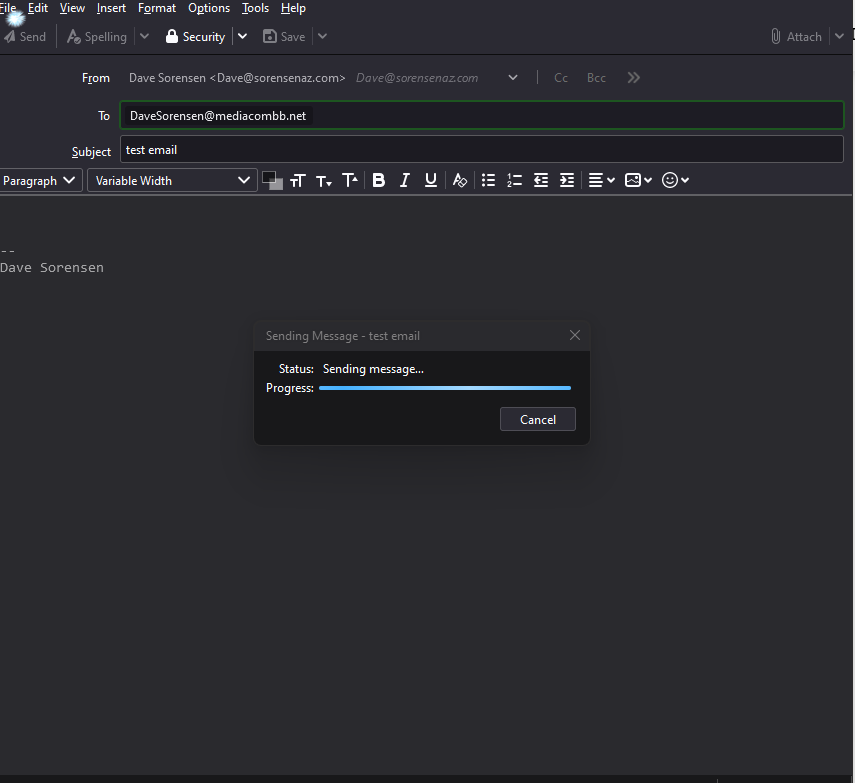Attach a file with the paperclip

(796, 37)
